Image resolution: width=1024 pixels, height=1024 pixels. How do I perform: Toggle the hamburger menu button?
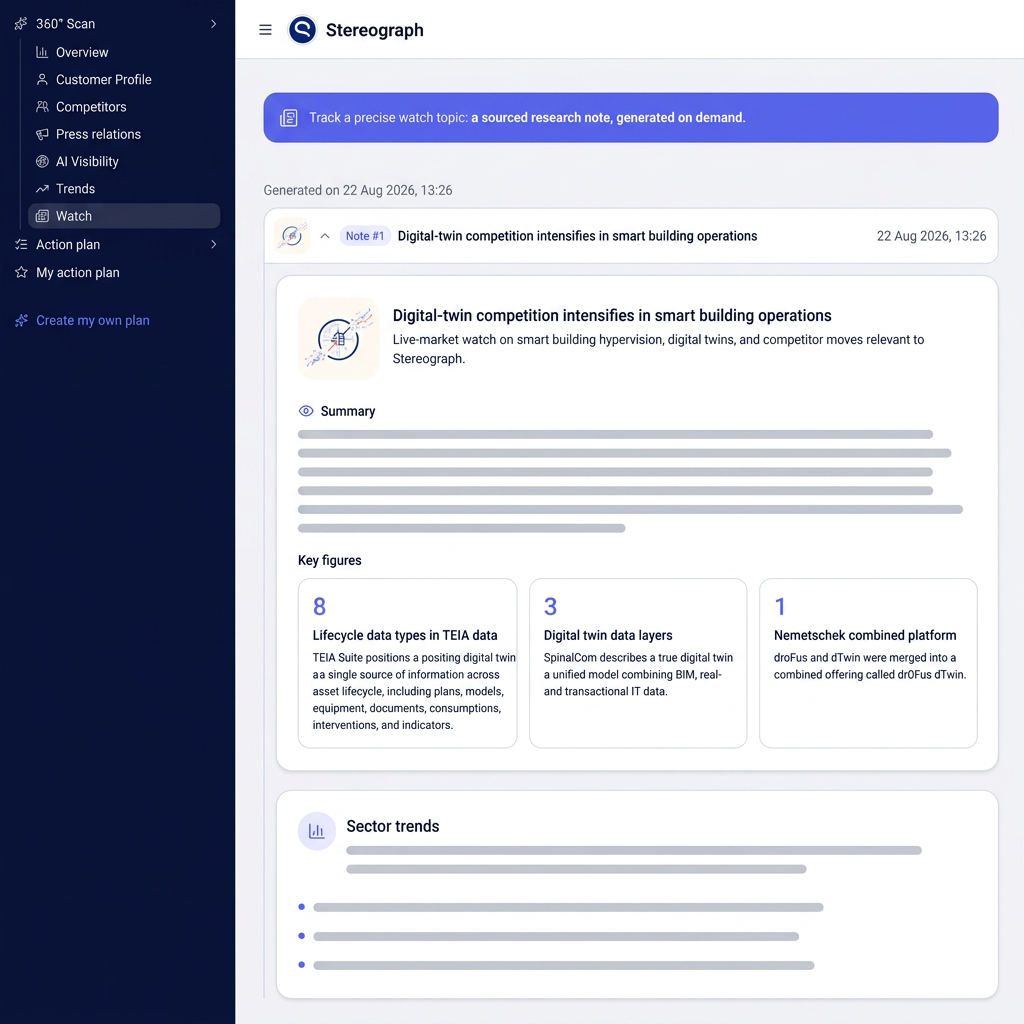pyautogui.click(x=265, y=30)
